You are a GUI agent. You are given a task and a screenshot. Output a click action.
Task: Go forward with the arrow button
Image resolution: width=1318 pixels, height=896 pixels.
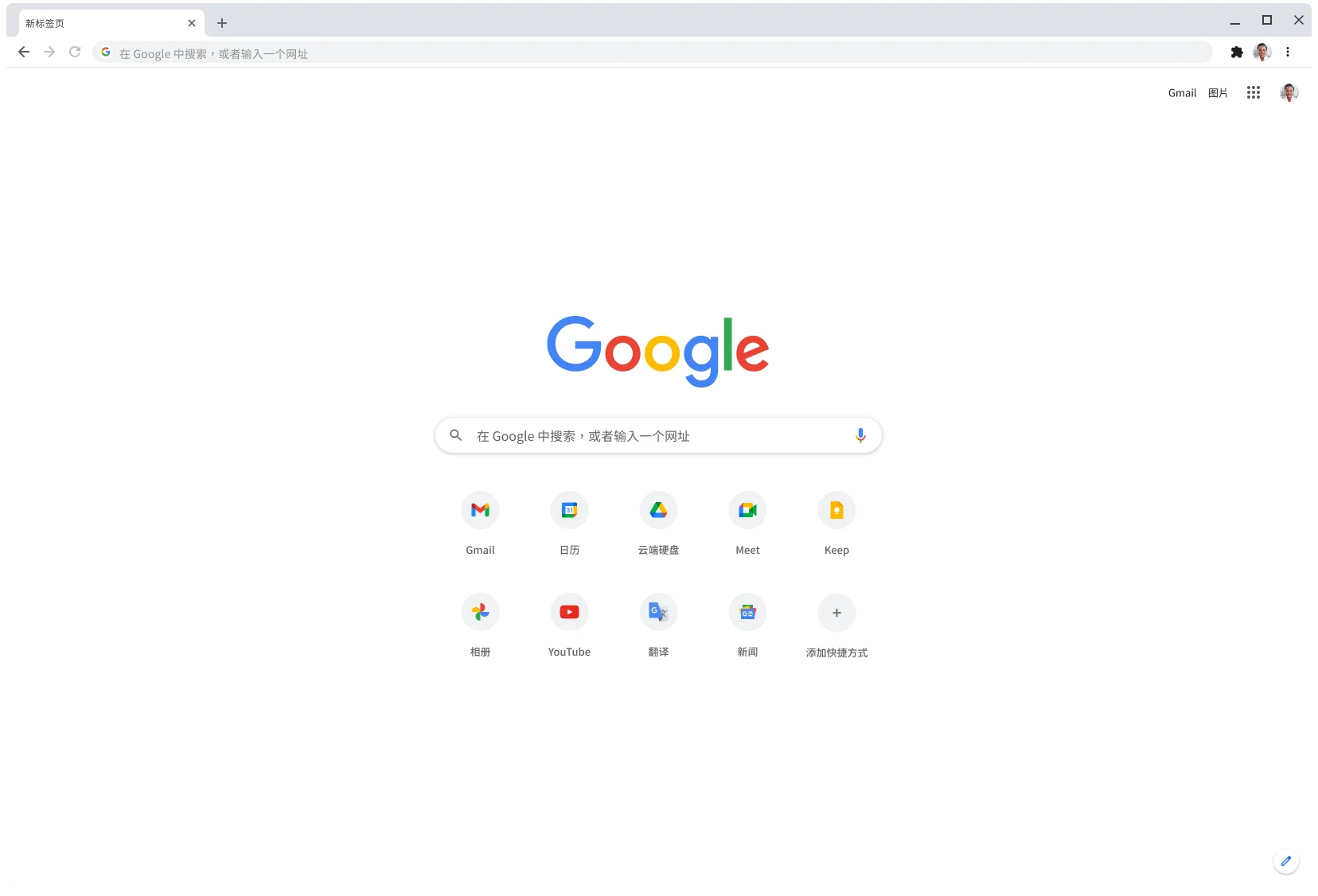pos(49,52)
